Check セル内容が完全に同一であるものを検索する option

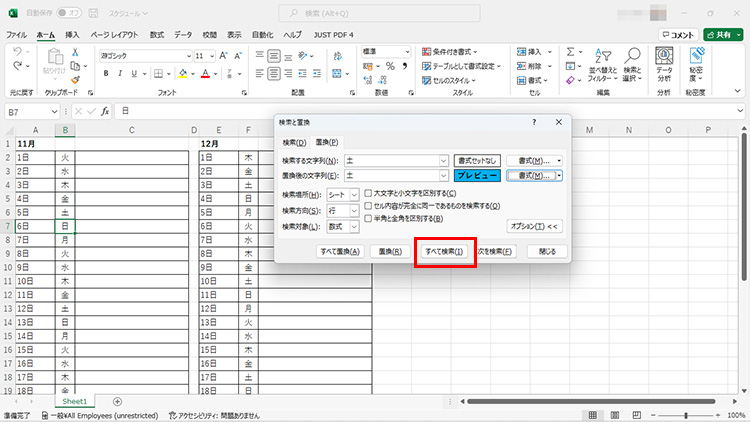pyautogui.click(x=369, y=205)
